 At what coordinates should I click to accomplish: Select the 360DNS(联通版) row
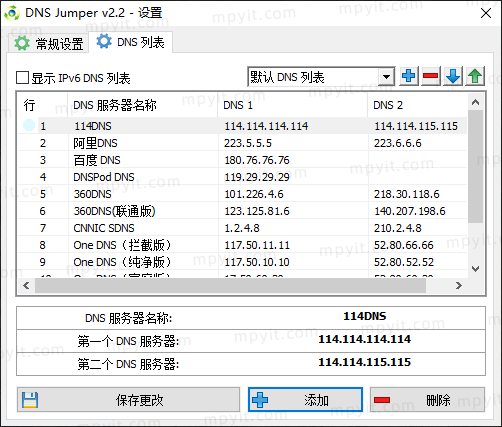pos(242,211)
